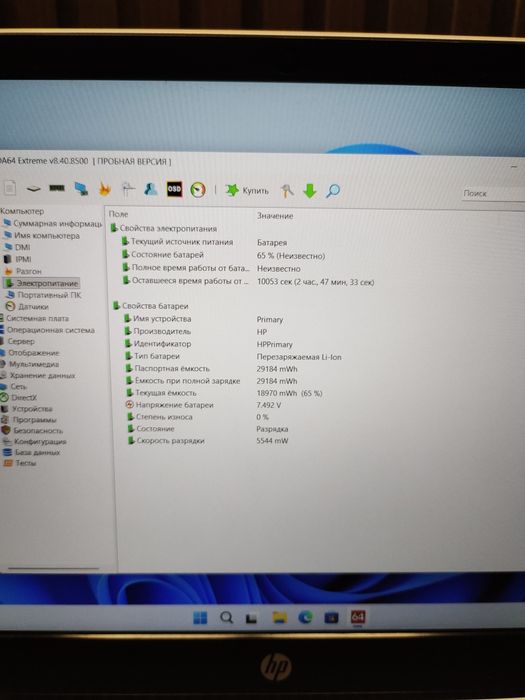Image resolution: width=525 pixels, height=700 pixels.
Task: Click the blue monitor diagnostics icon
Action: (81, 189)
